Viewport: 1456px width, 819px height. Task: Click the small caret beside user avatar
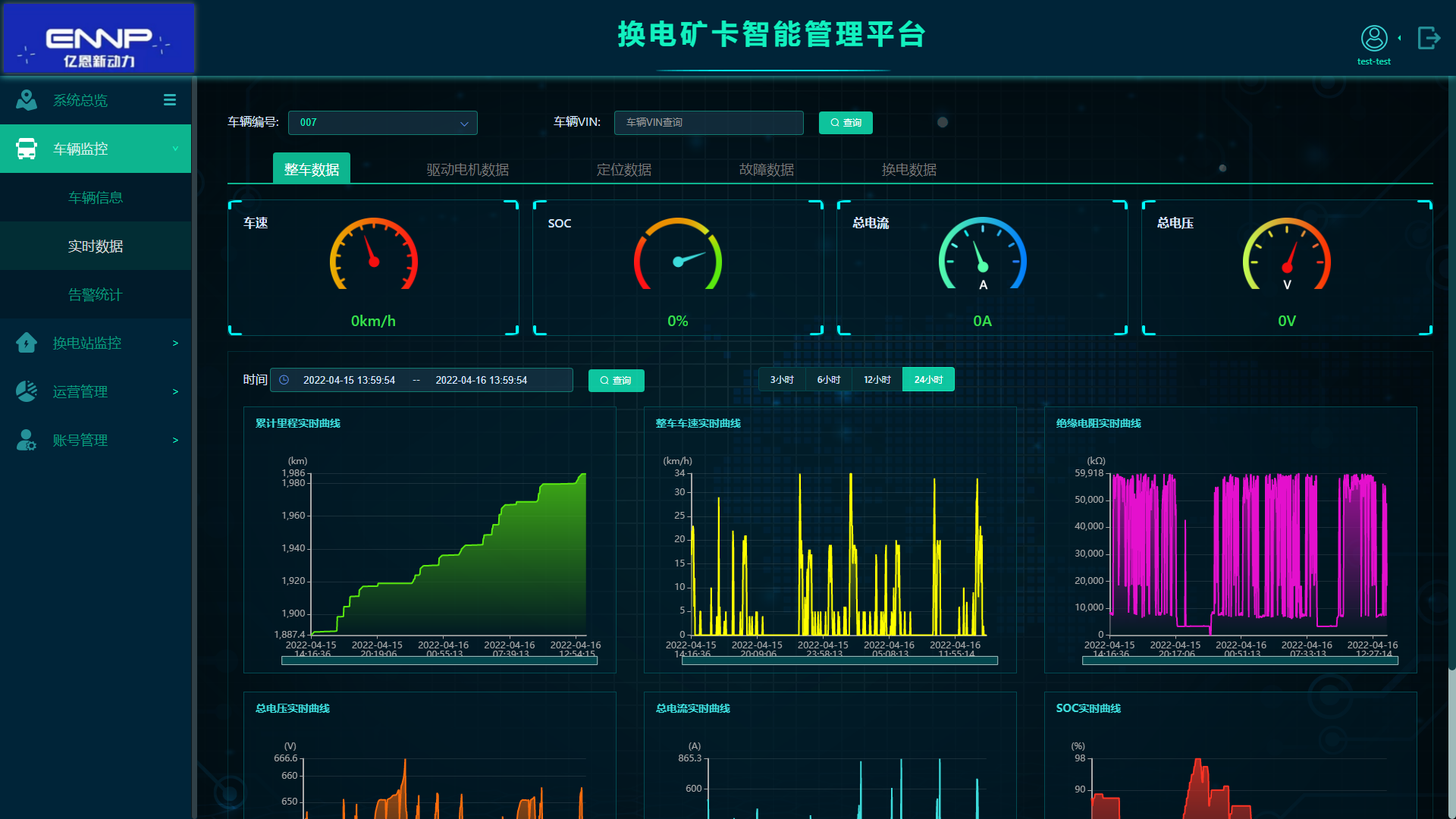(1399, 38)
